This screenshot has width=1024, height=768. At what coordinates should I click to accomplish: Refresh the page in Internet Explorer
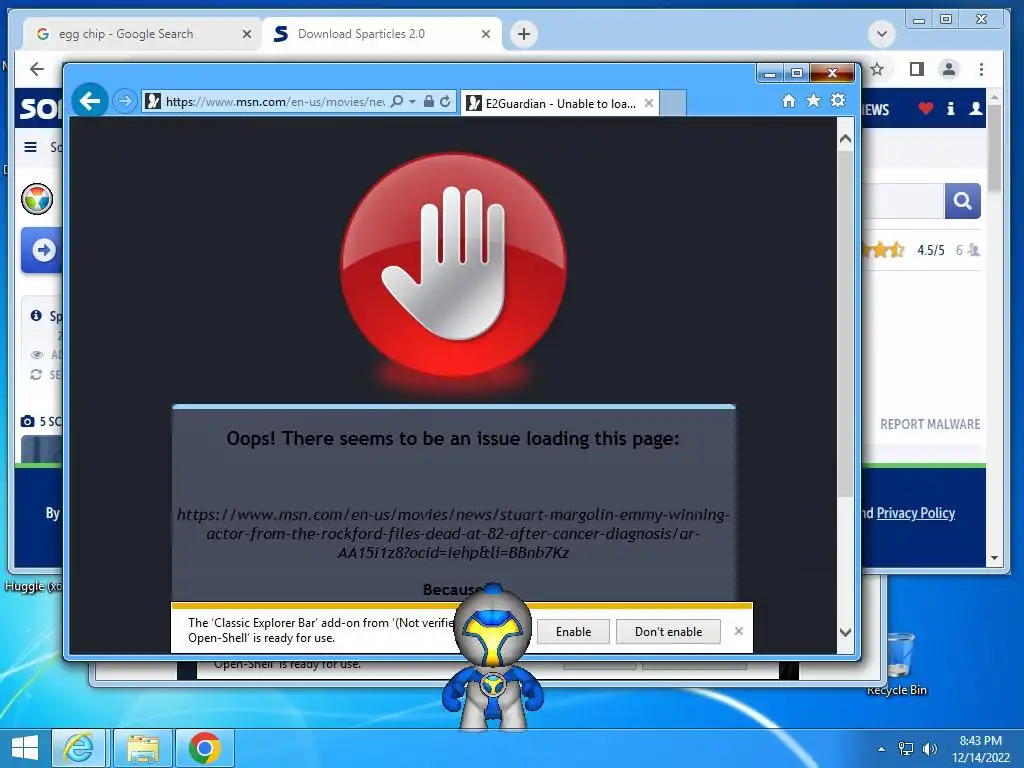point(445,101)
